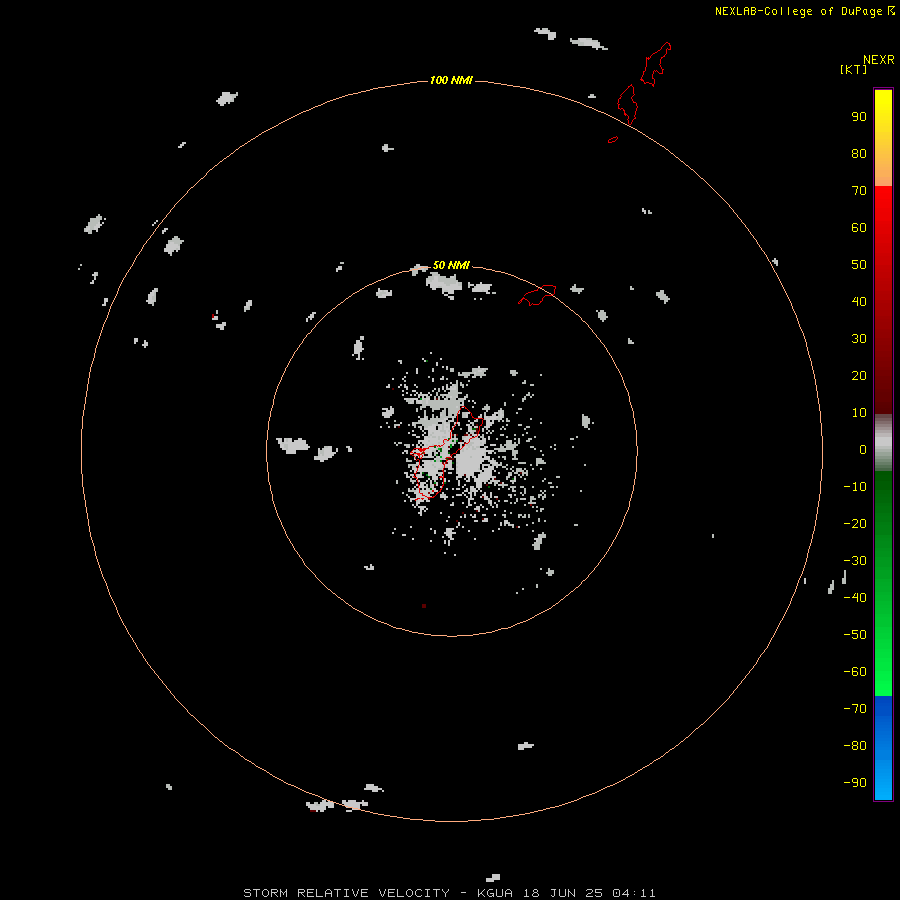The height and width of the screenshot is (900, 900).
Task: Click the -30 value on velocity scale
Action: click(x=855, y=561)
